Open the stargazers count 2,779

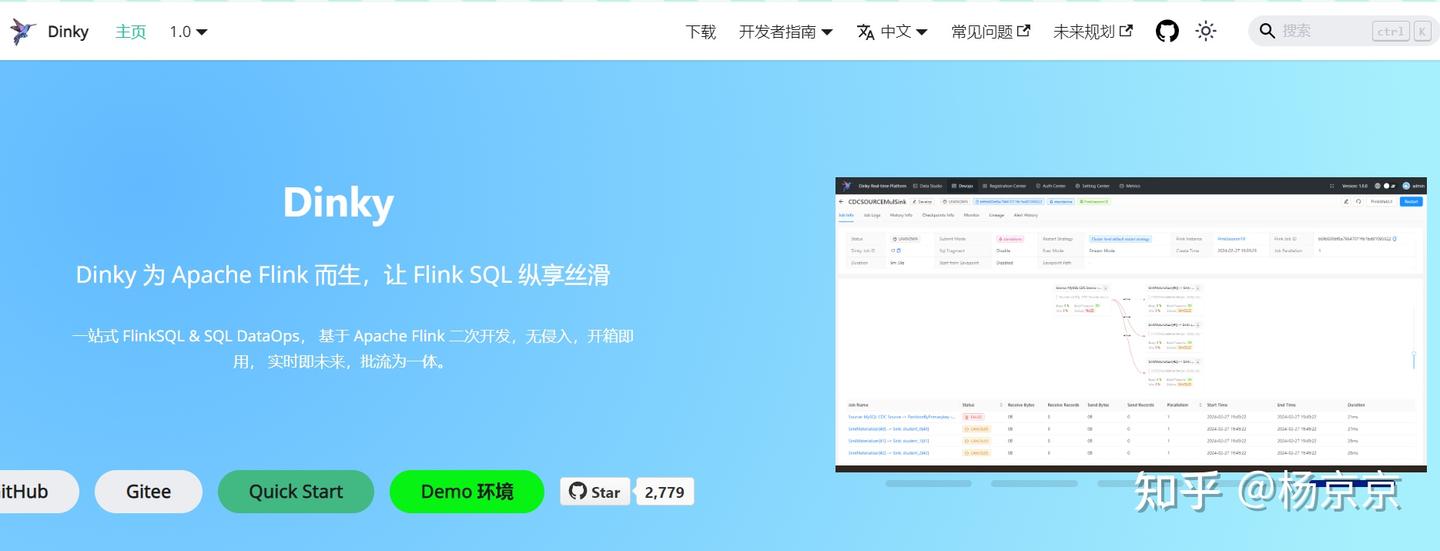[x=665, y=491]
